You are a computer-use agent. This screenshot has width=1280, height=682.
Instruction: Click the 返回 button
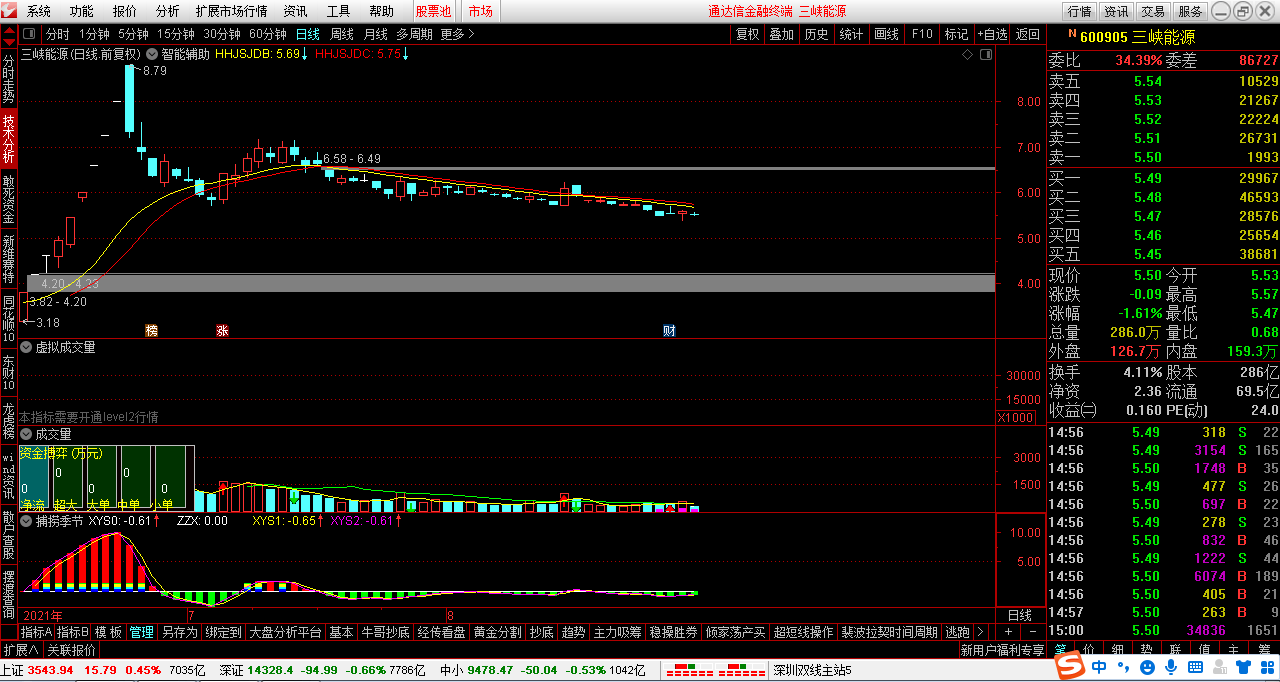(1028, 34)
